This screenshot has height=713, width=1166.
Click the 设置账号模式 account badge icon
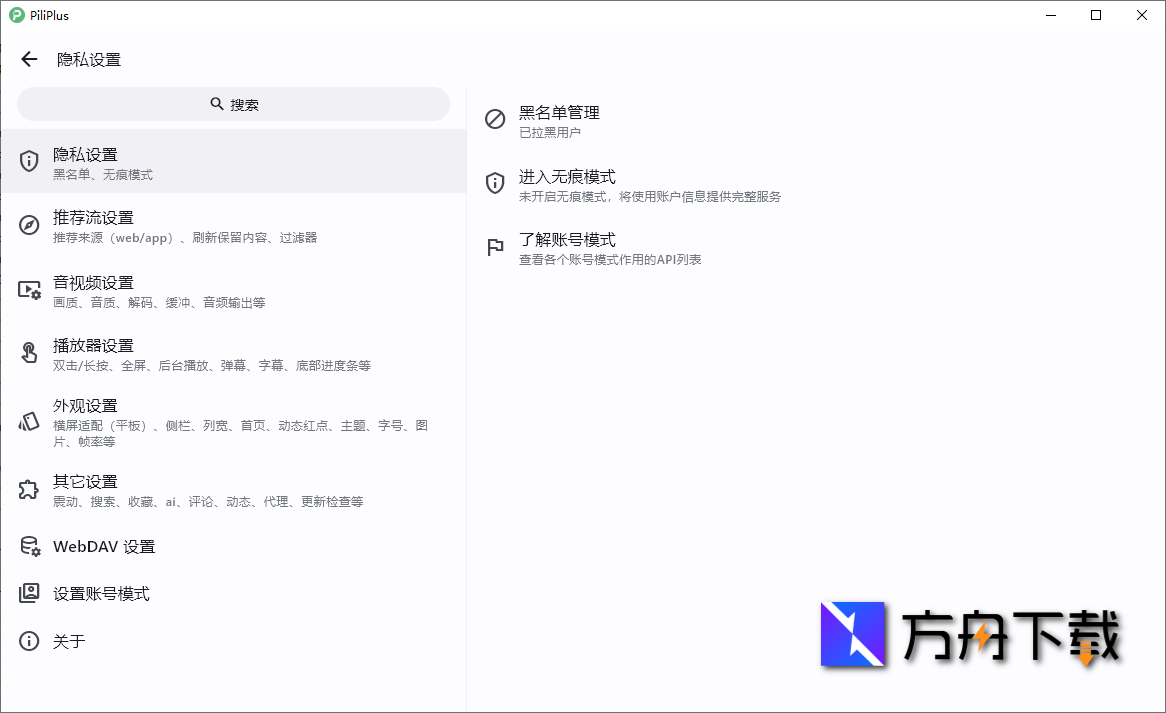[x=29, y=593]
